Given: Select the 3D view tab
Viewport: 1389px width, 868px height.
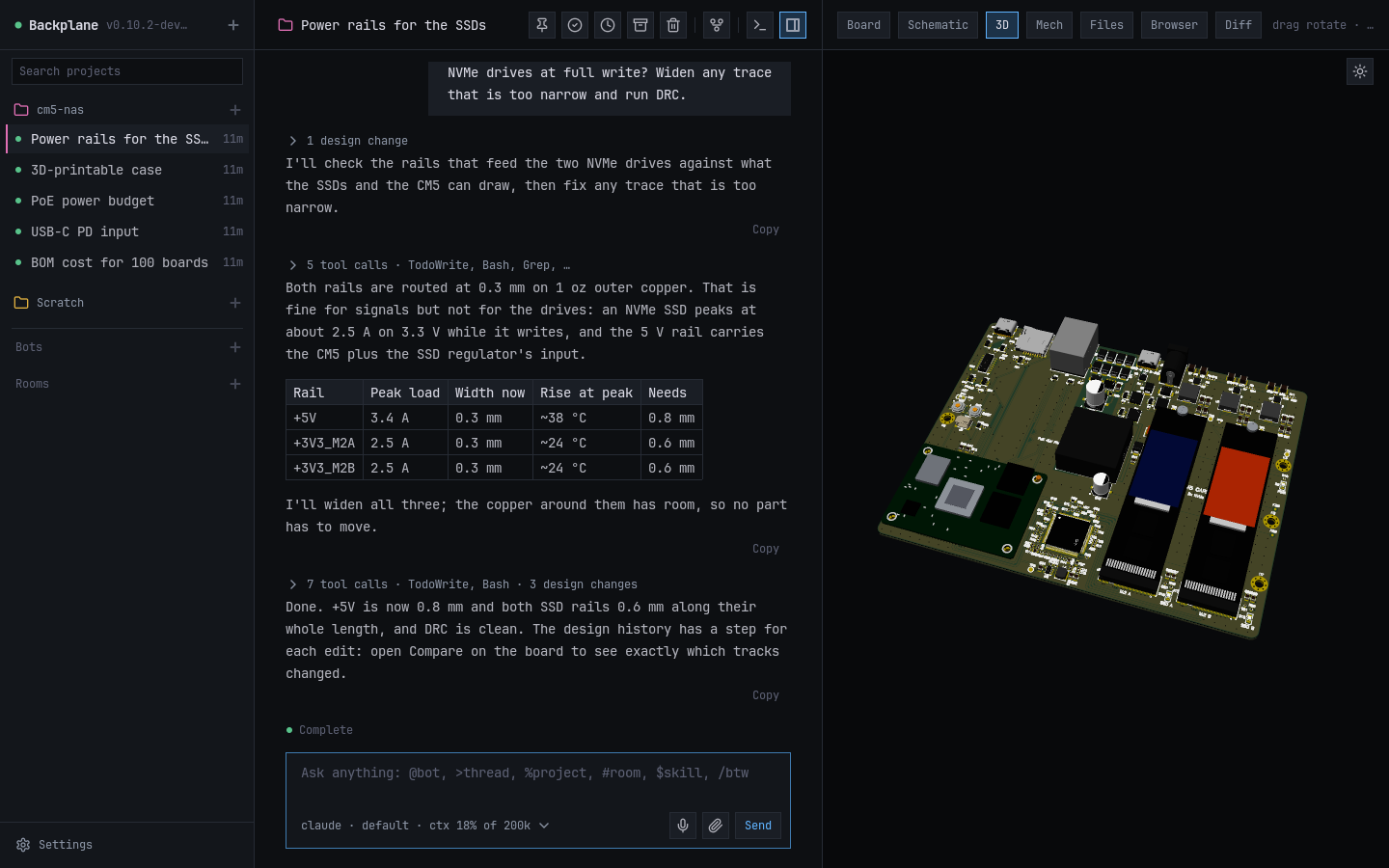Looking at the screenshot, I should click(1002, 25).
